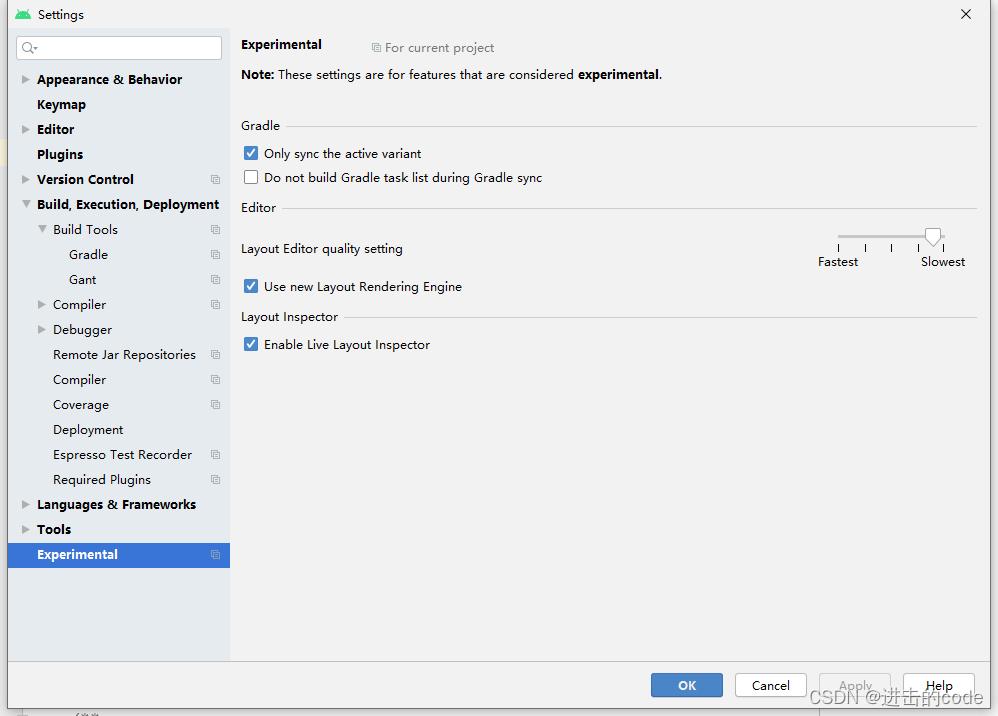Image resolution: width=998 pixels, height=716 pixels.
Task: Set quality slider to Fastest tick
Action: point(839,248)
